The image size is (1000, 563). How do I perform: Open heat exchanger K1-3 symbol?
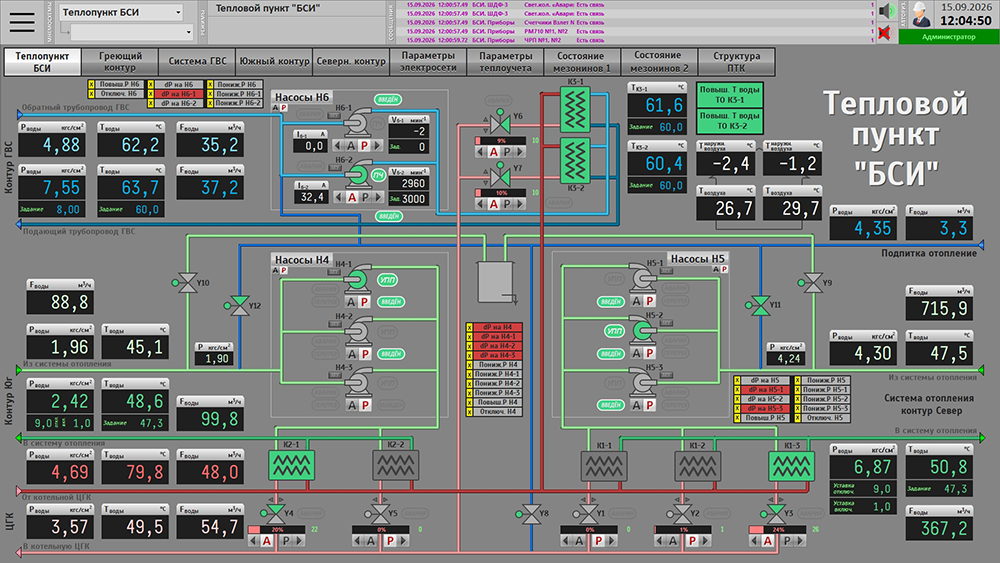pos(791,466)
